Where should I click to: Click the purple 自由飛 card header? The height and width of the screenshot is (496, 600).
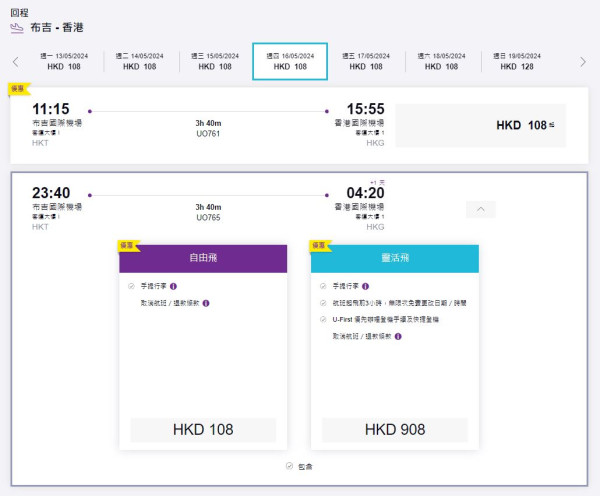coord(203,258)
